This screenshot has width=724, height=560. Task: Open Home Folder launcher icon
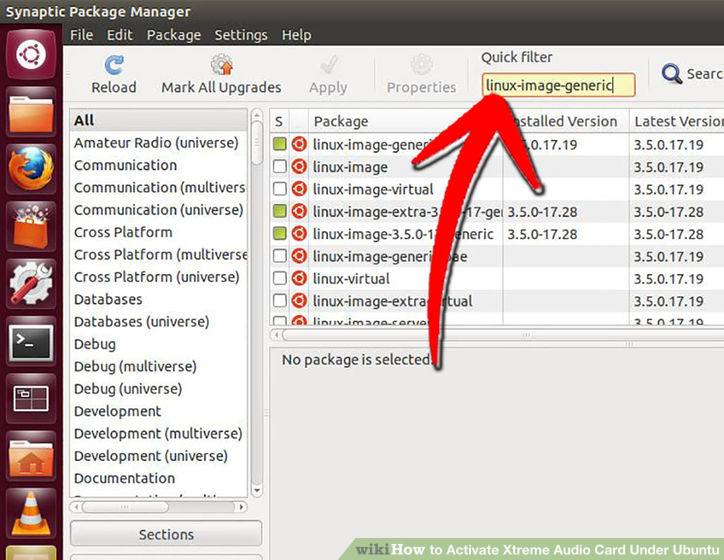point(31,457)
